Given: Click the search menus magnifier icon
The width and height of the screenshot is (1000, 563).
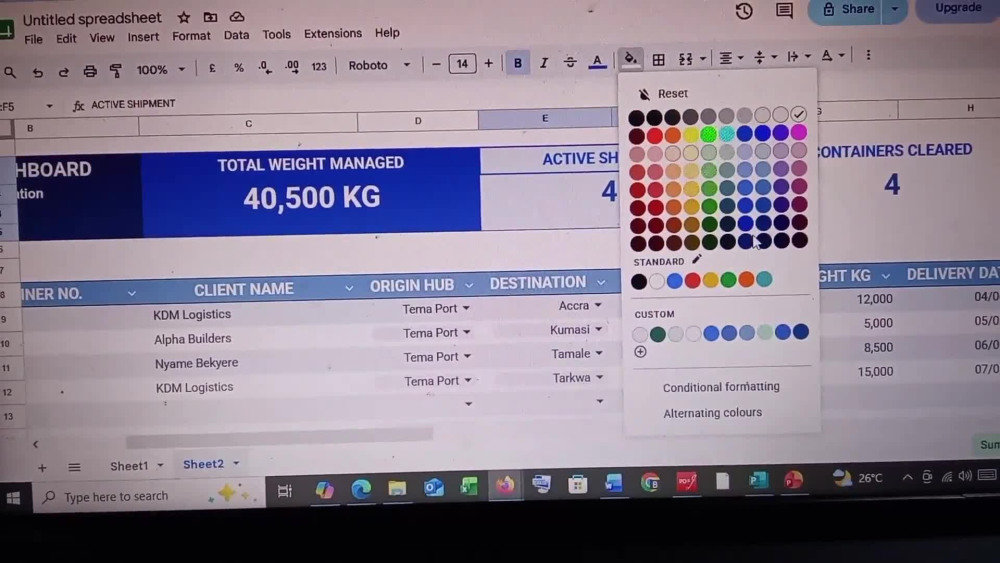Looking at the screenshot, I should (x=10, y=72).
